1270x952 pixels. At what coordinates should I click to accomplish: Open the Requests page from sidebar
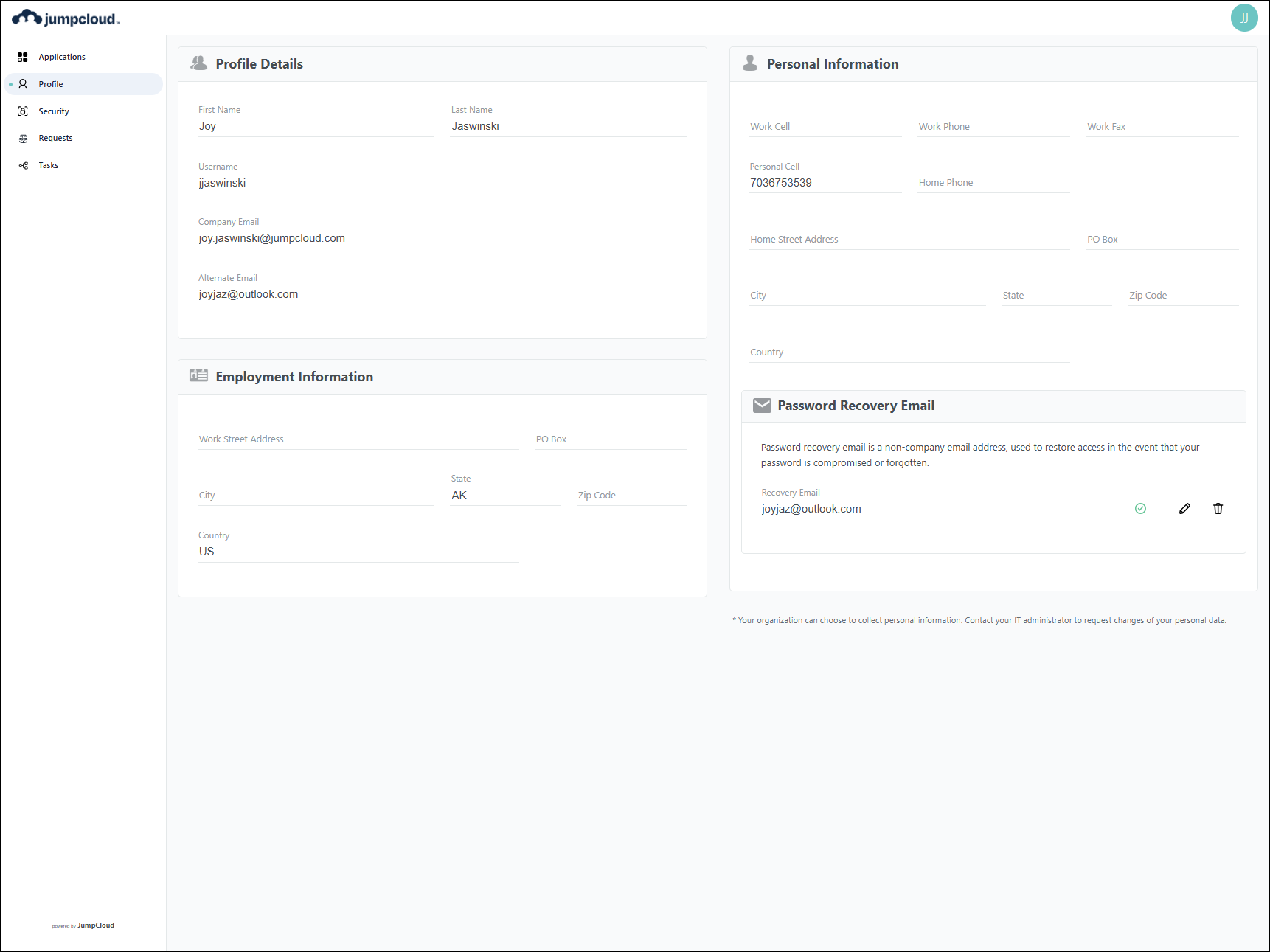click(x=55, y=139)
